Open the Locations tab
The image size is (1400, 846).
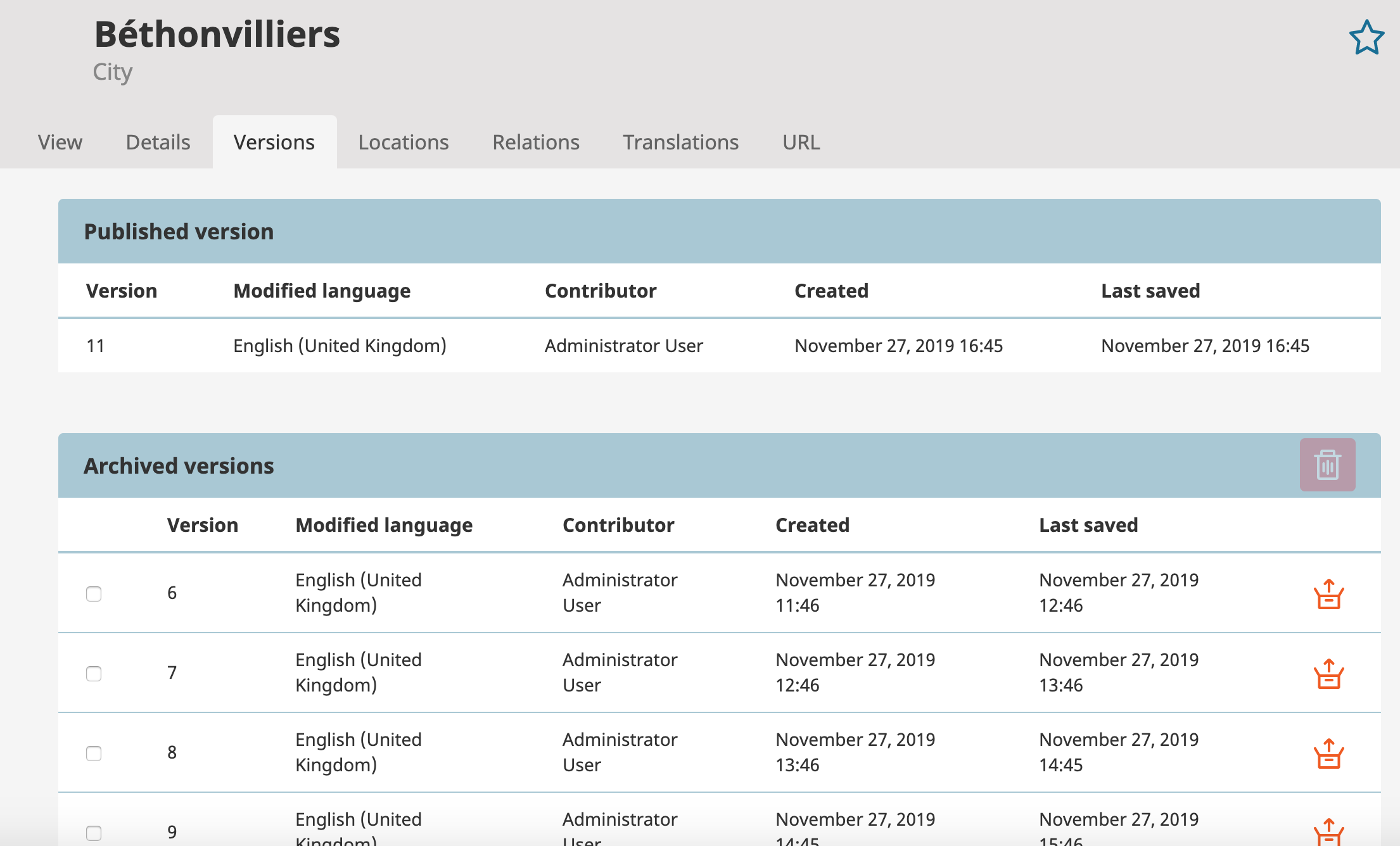tap(404, 142)
